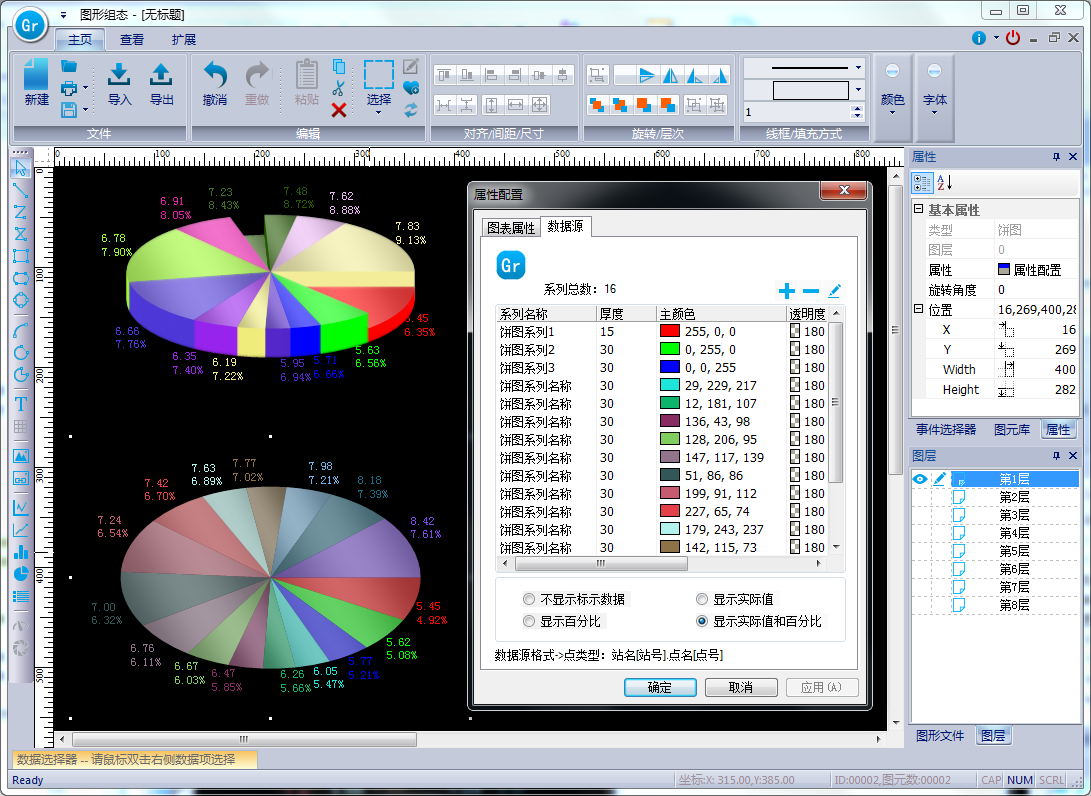Screen dimensions: 1091x796
Task: Select the rectangle drawing tool
Action: coord(21,256)
